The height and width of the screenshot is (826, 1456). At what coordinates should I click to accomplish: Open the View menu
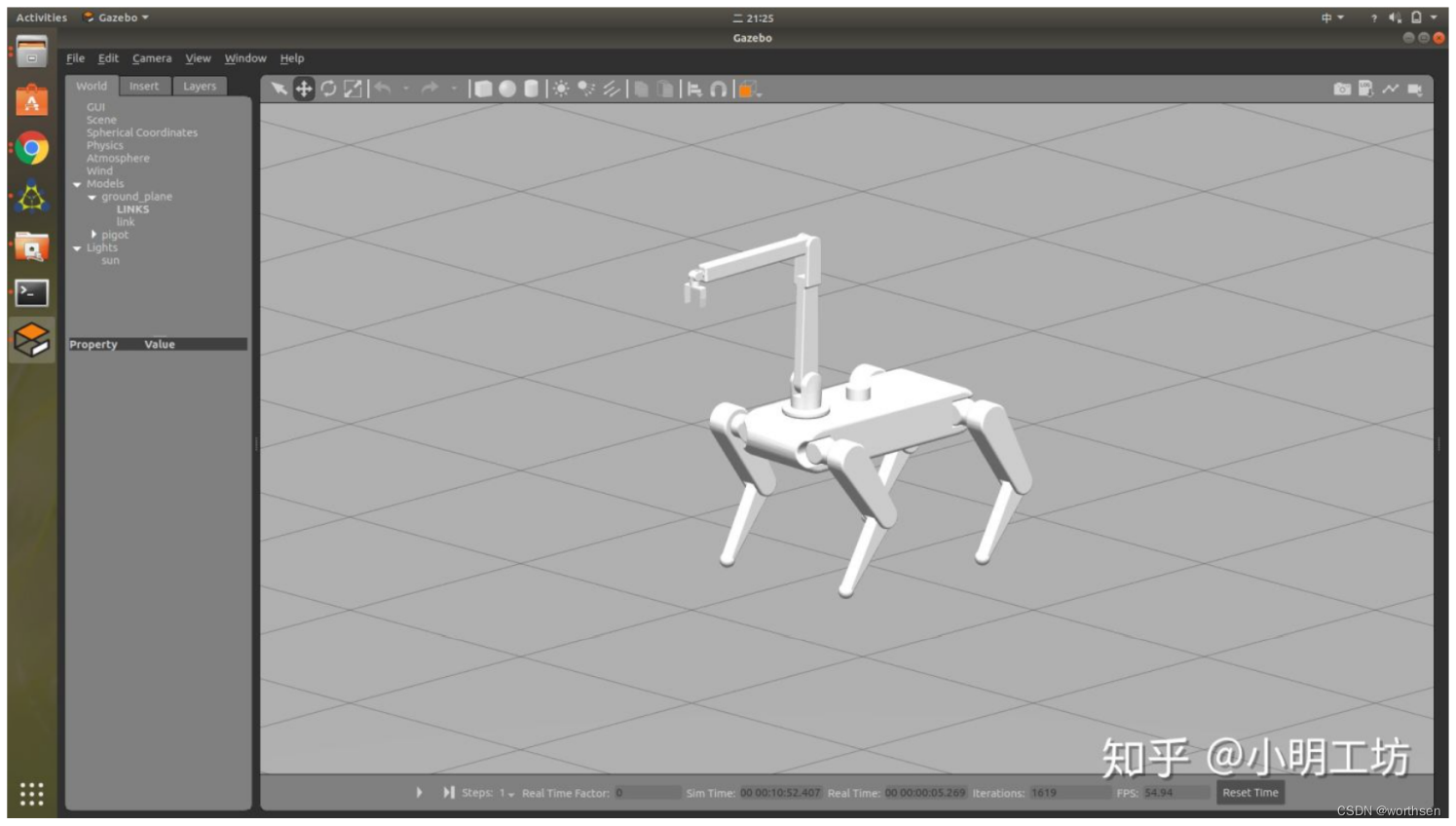(198, 58)
